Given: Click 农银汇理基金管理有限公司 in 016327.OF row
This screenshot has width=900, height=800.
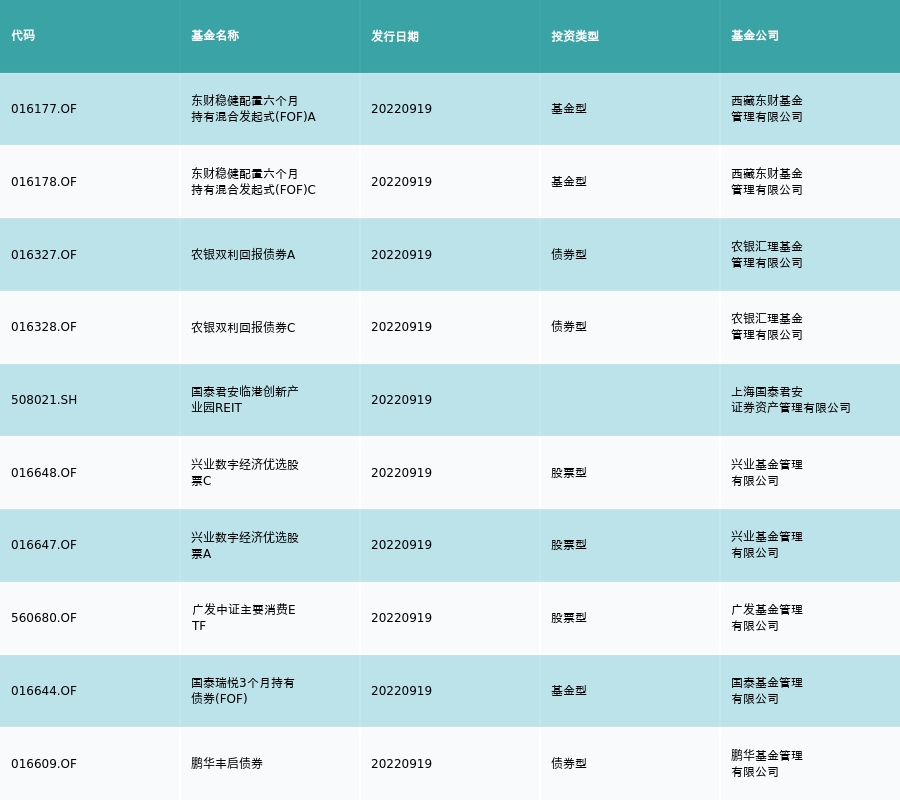Looking at the screenshot, I should [x=767, y=254].
